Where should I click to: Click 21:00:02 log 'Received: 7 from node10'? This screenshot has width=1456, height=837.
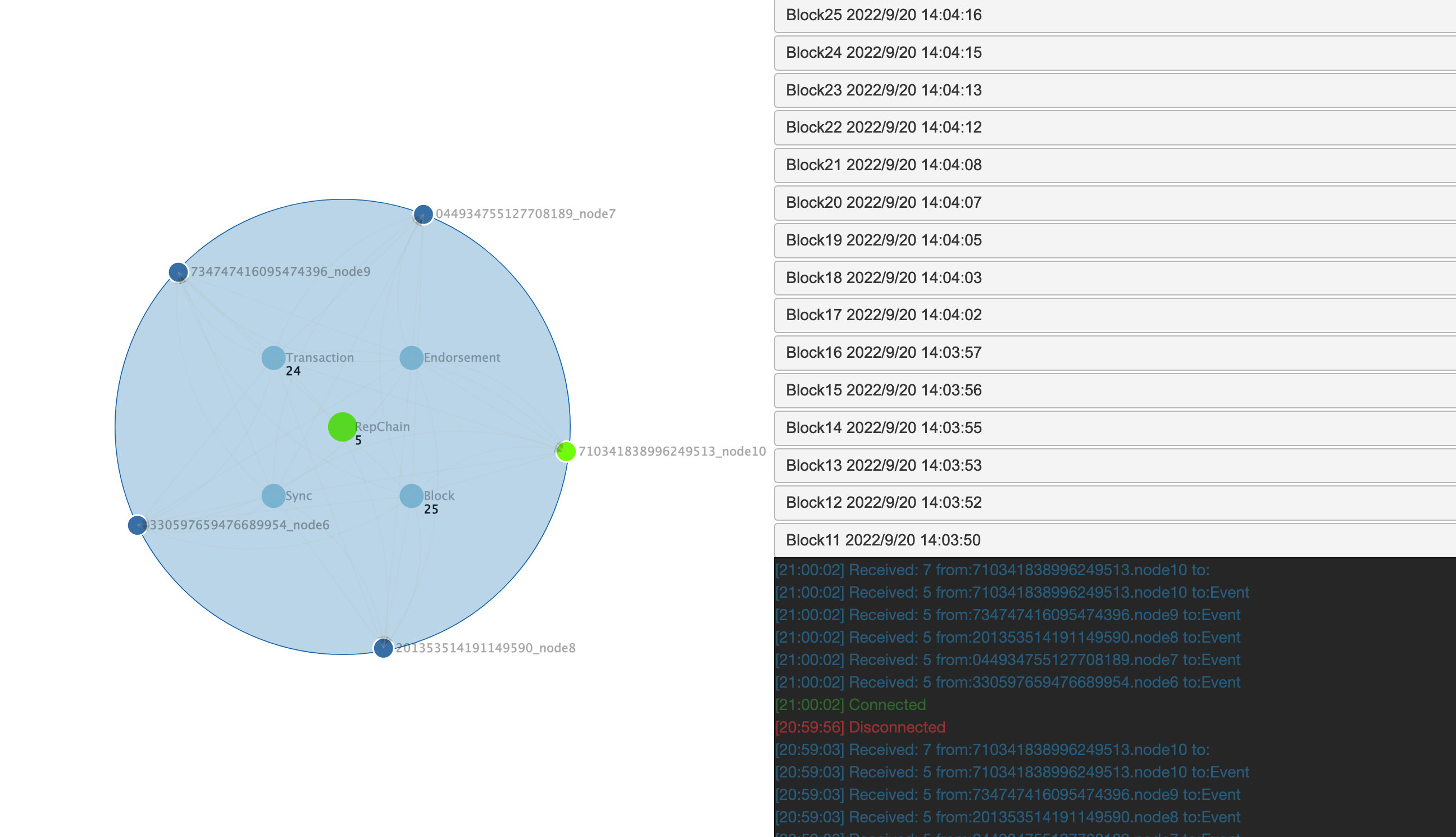(992, 570)
